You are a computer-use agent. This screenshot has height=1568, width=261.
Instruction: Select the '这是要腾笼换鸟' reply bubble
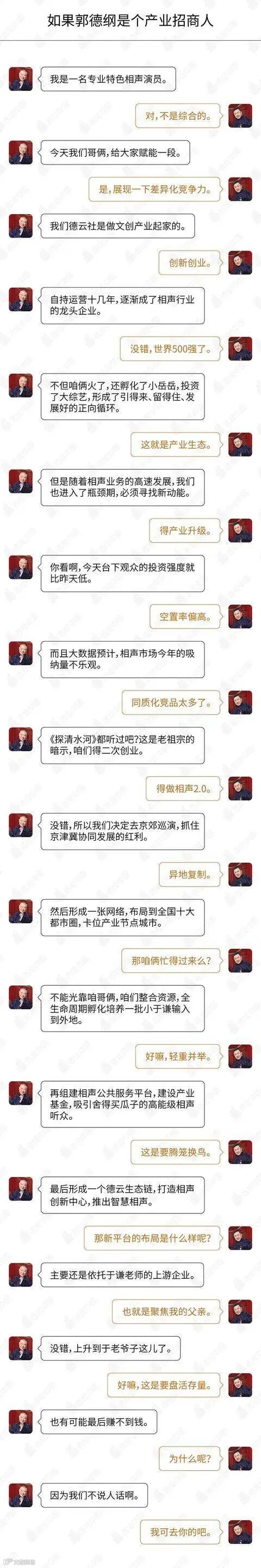[x=175, y=1152]
